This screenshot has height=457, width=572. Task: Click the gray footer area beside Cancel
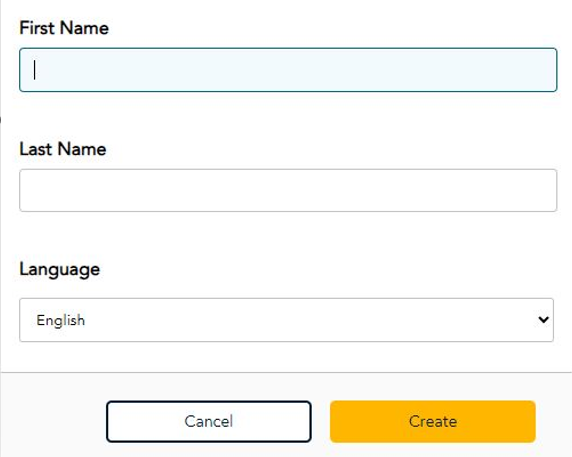coord(53,421)
